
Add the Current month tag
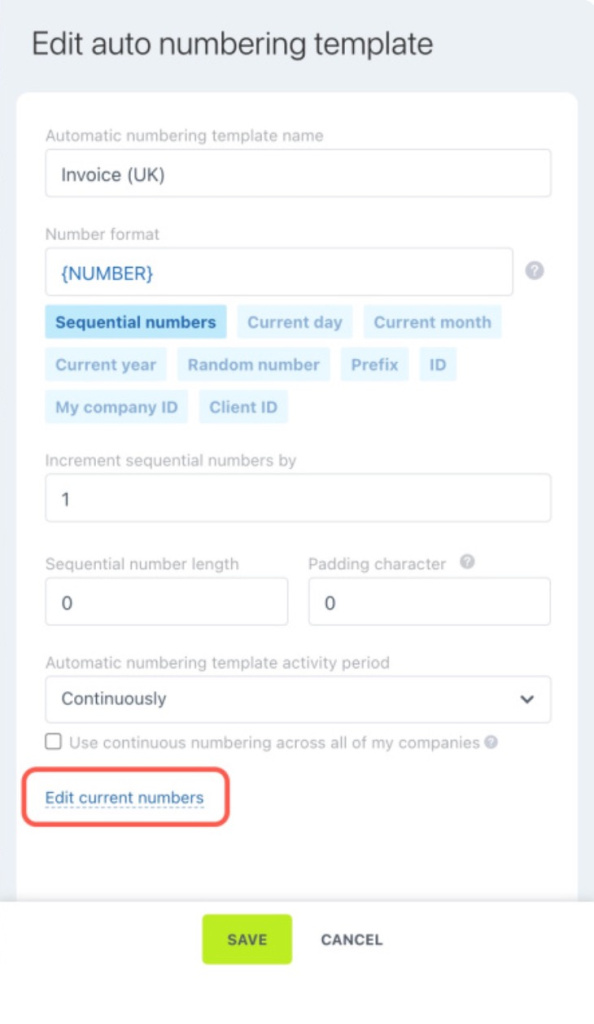point(432,322)
